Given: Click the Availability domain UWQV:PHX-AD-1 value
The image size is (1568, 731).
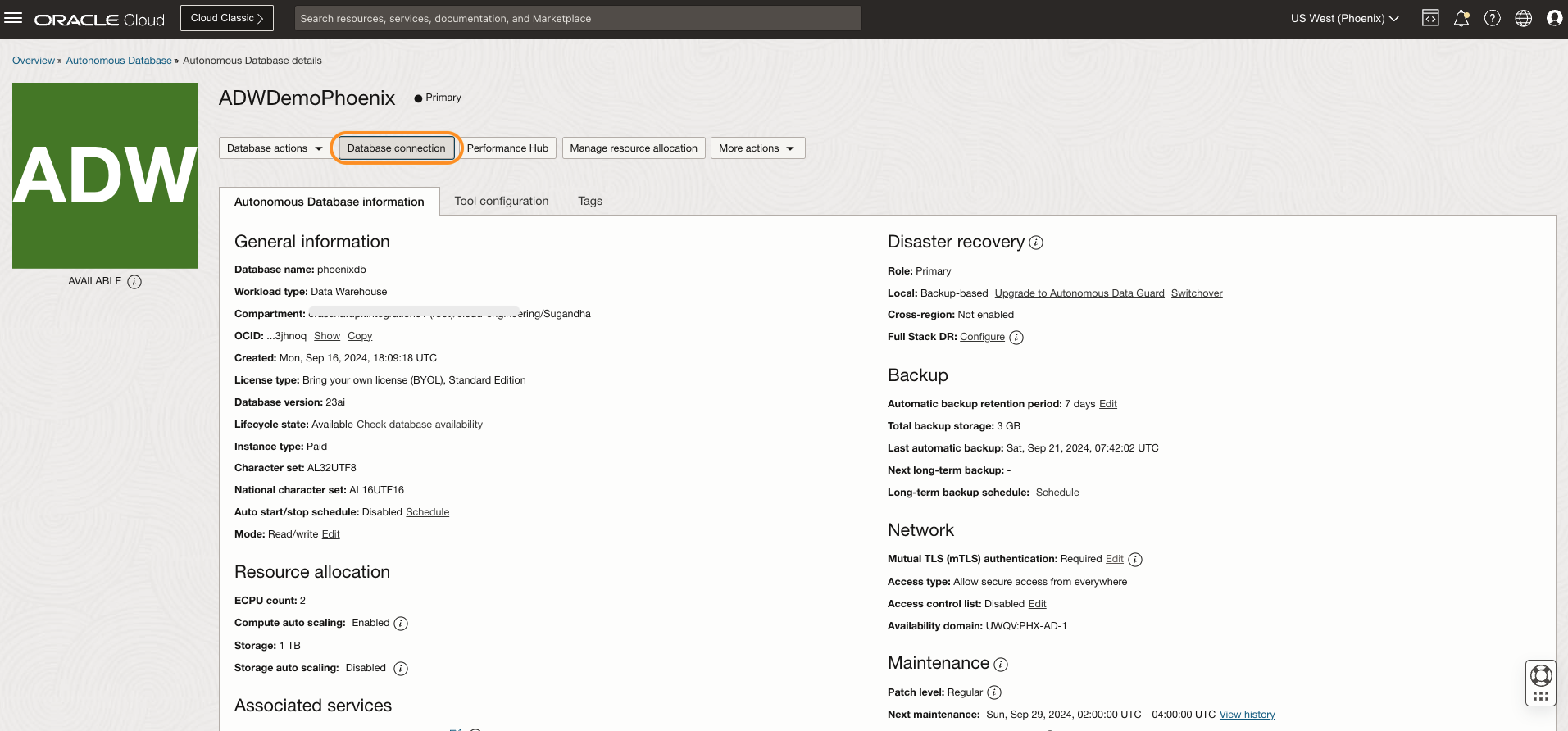Looking at the screenshot, I should (1026, 626).
